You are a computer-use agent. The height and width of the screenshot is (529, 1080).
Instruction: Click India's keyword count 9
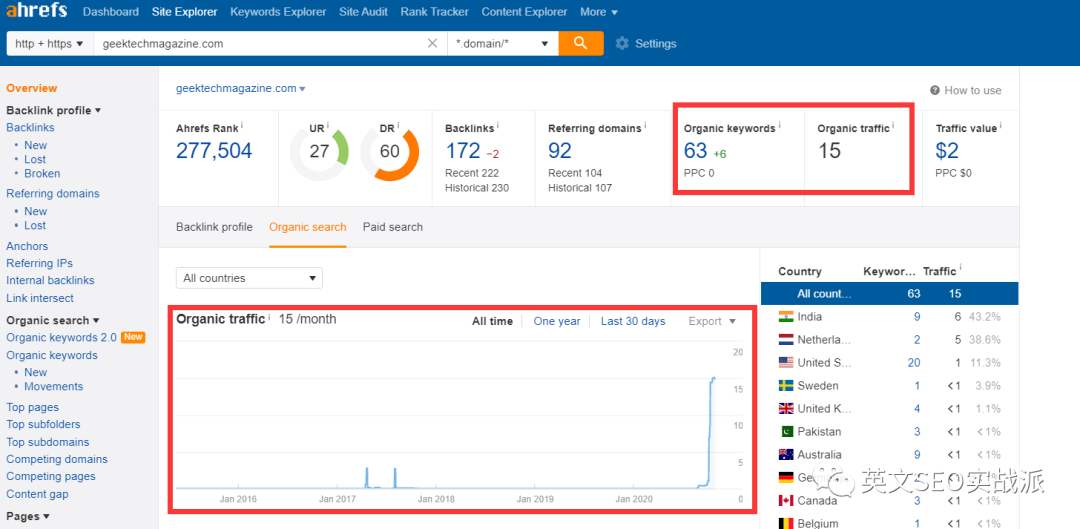click(x=917, y=317)
